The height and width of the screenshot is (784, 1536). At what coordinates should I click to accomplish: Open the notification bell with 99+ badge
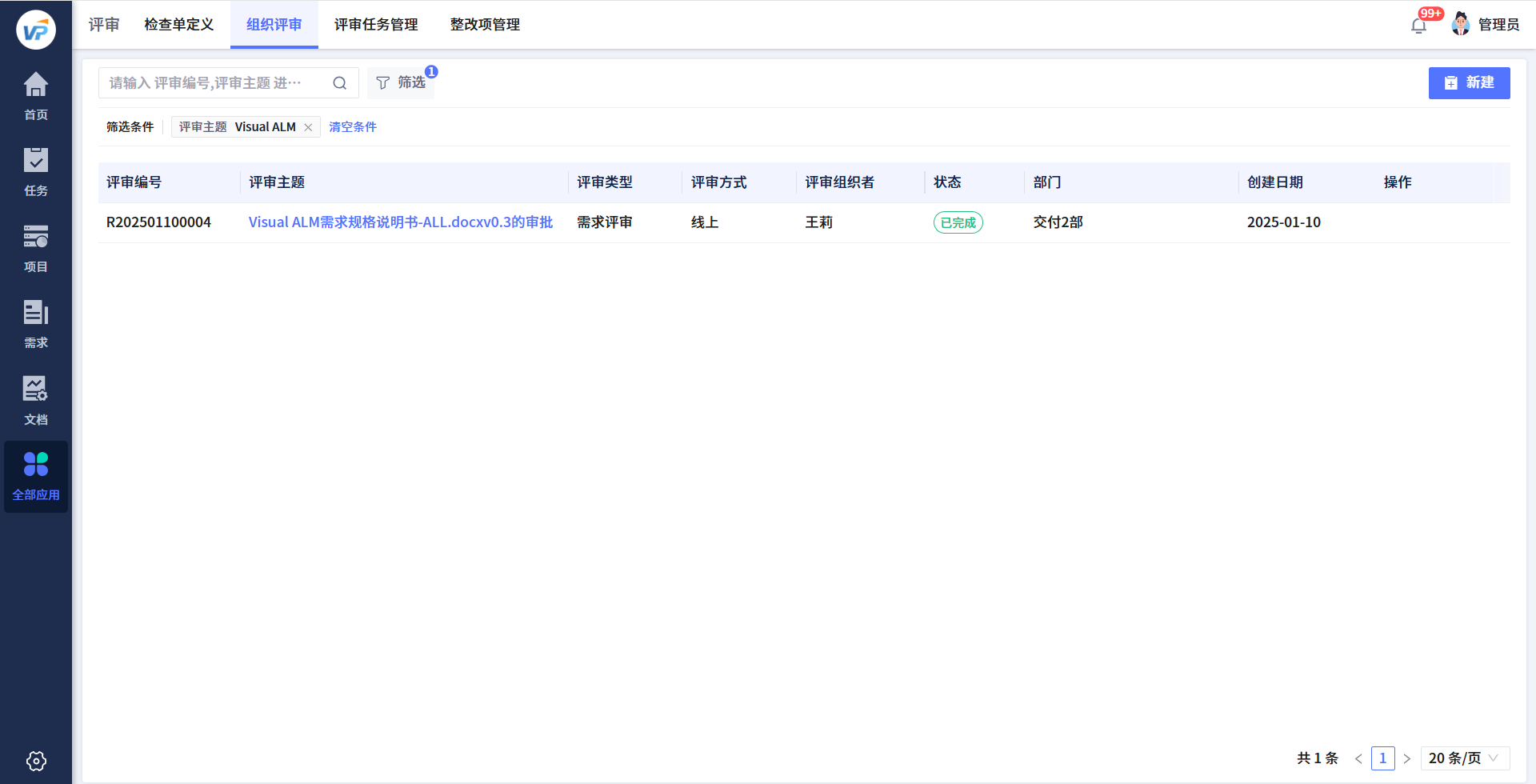(x=1419, y=24)
